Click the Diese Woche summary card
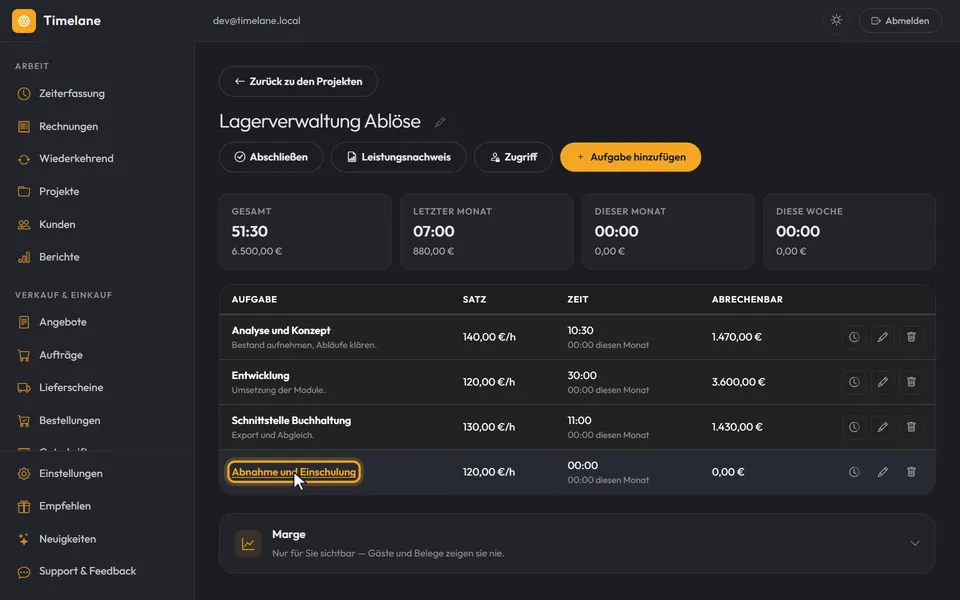Screen dimensions: 960x600 [849, 231]
